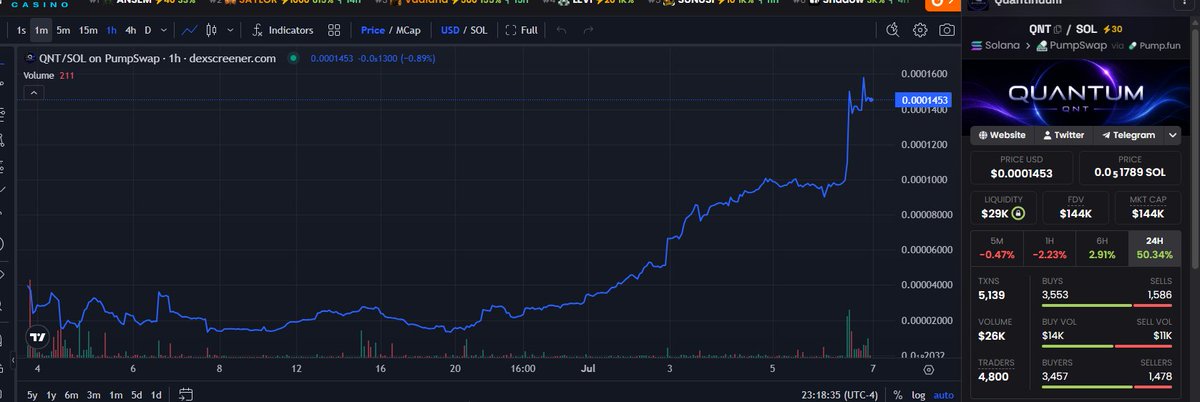Open the Pump.fun link
Screen dimensions: 1200x402
[1153, 46]
